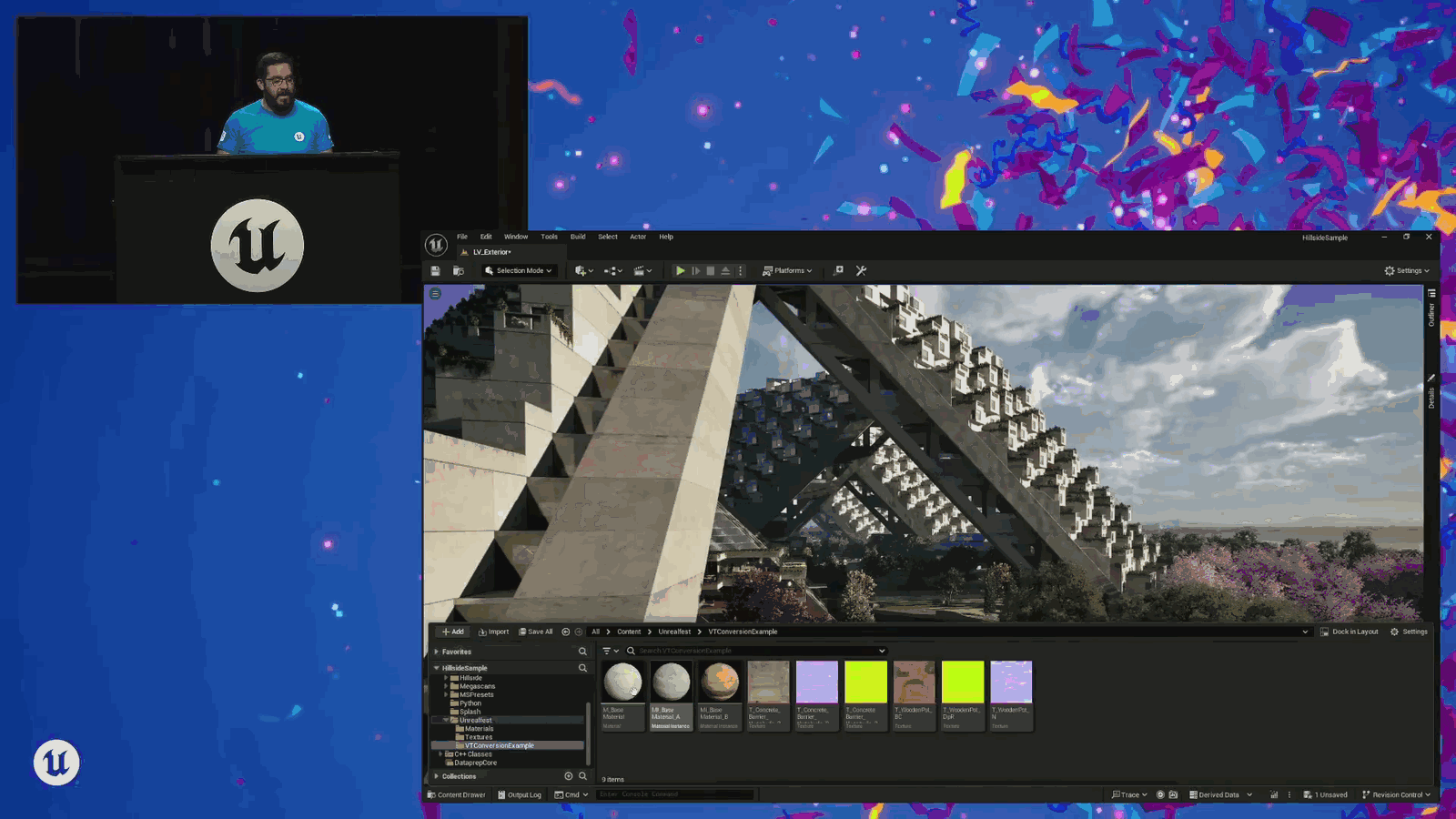Open the Blueprints toolbar icon
Screen dimensions: 1456x819
(612, 270)
